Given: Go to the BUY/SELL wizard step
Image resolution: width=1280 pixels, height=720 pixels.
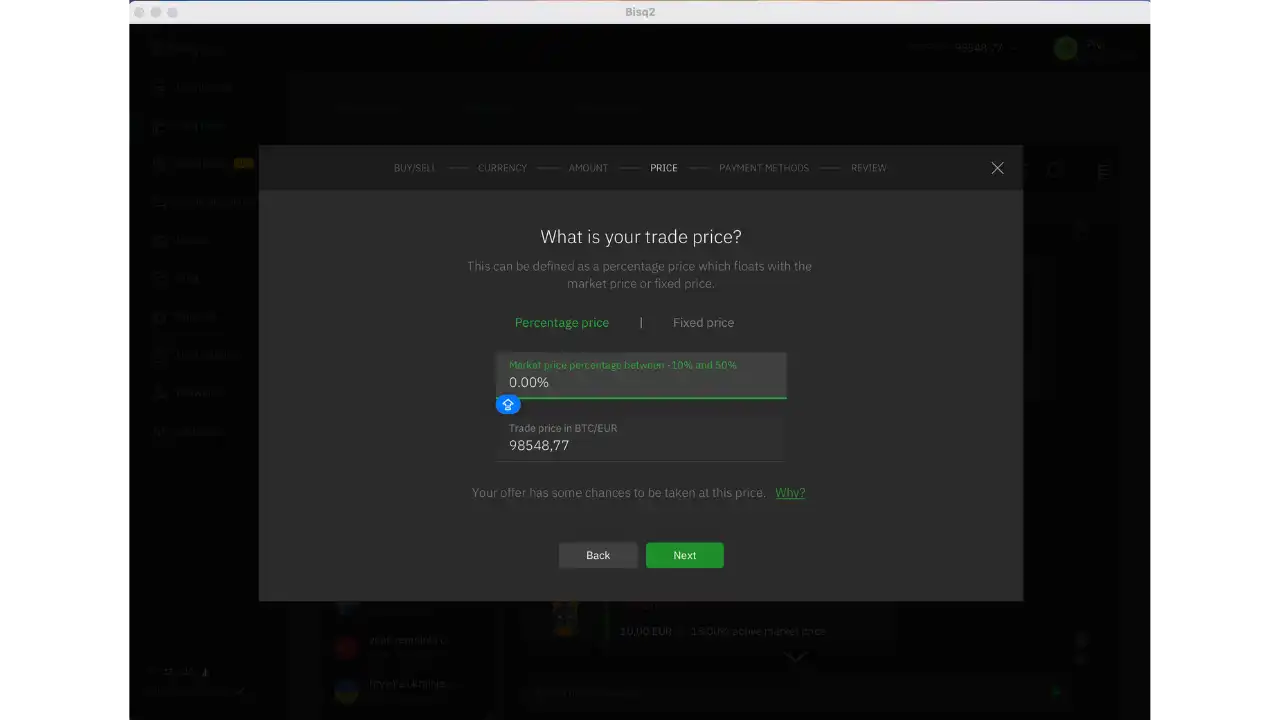Looking at the screenshot, I should (414, 168).
